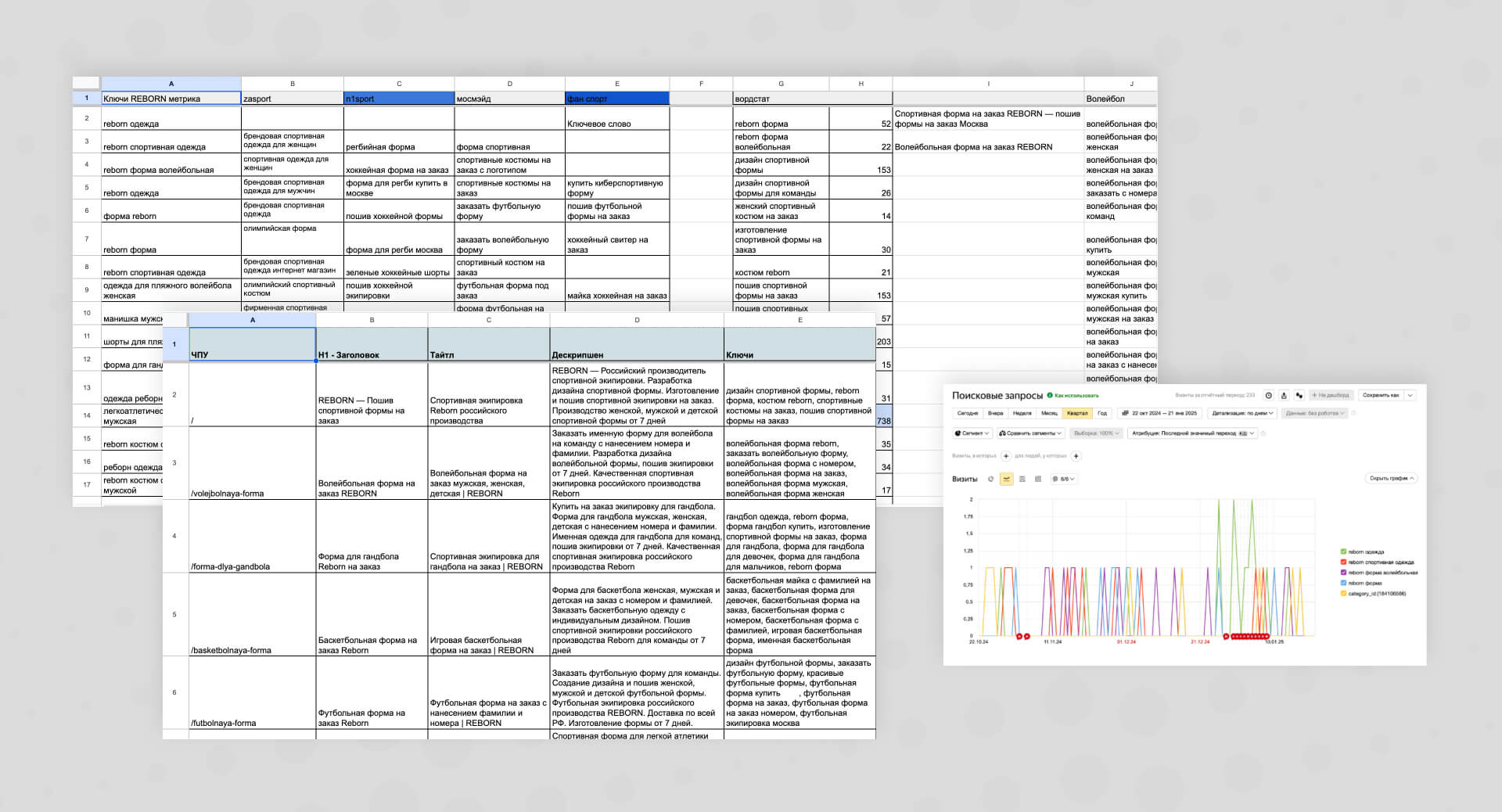The height and width of the screenshot is (812, 1502).
Task: Toggle the reborn одежда legend checkbox
Action: tap(1343, 552)
